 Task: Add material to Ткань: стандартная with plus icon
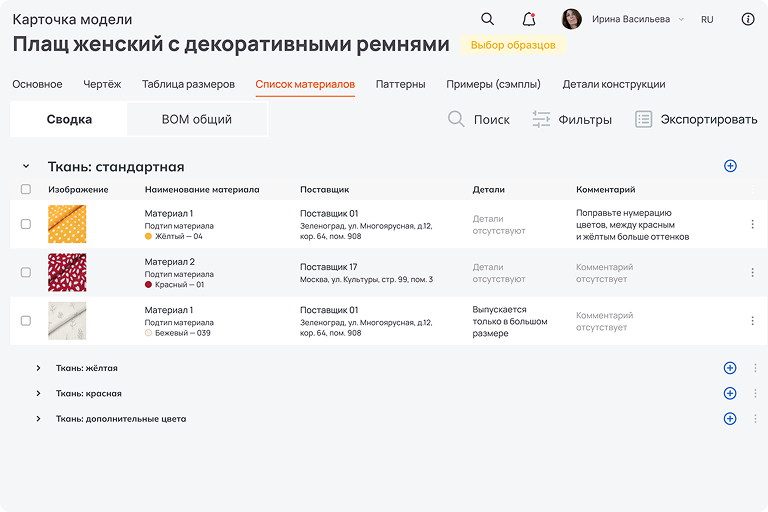730,166
